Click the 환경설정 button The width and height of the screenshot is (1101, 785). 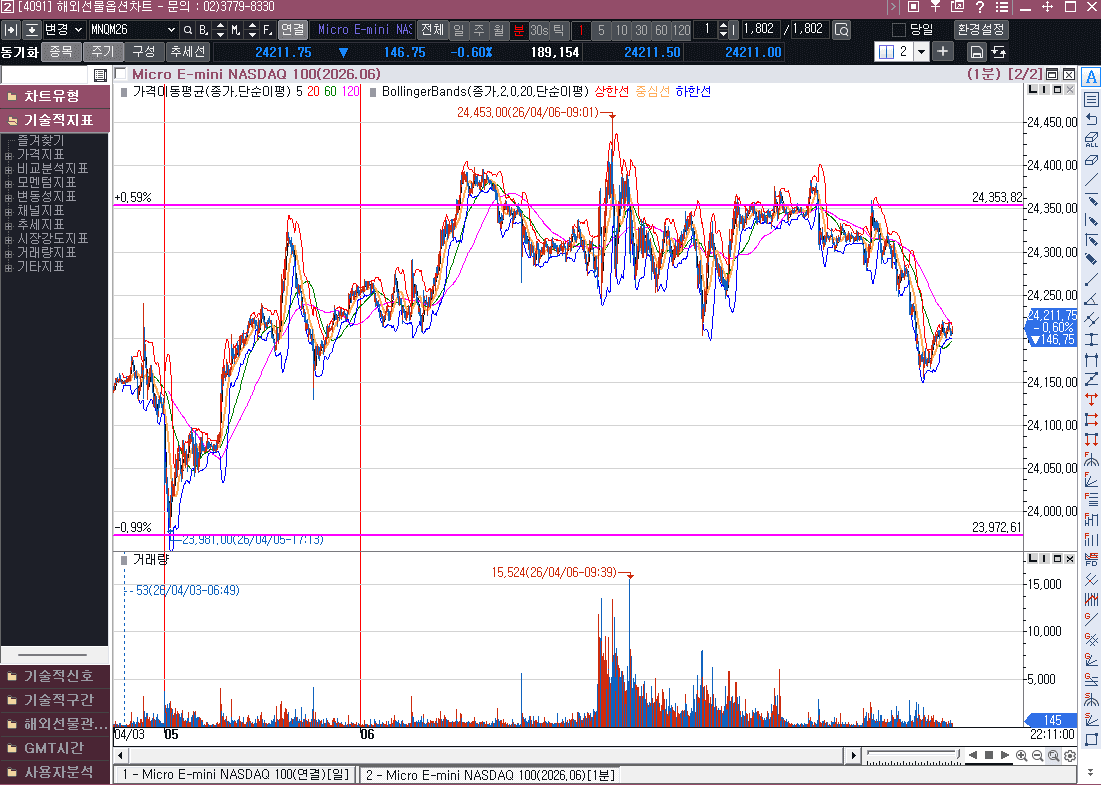pos(981,30)
